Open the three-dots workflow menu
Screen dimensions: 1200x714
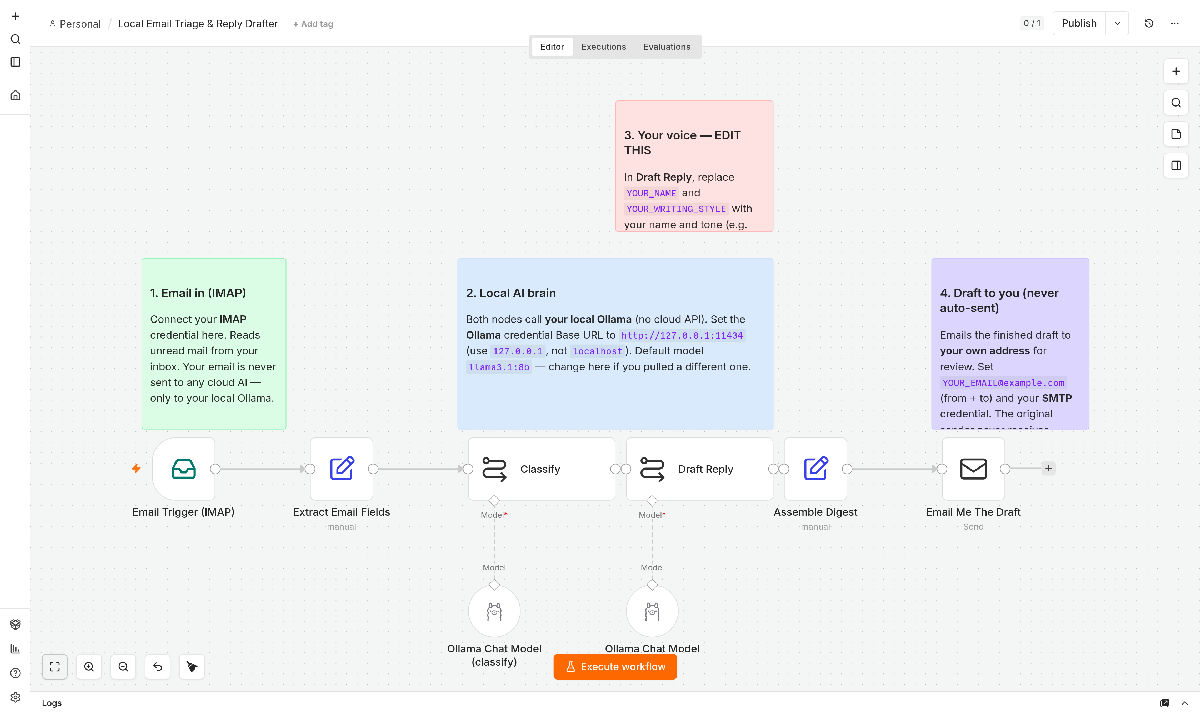point(1175,23)
